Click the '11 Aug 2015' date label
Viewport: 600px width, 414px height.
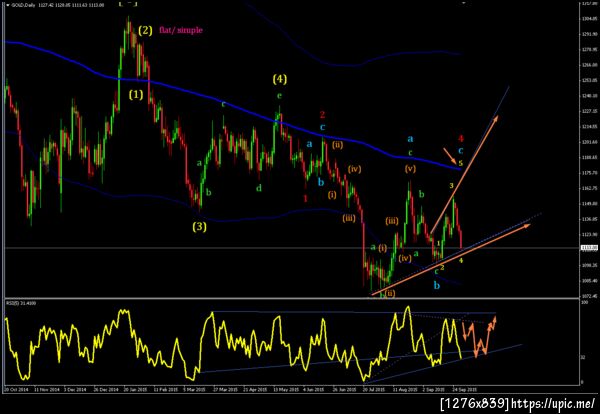[405, 390]
